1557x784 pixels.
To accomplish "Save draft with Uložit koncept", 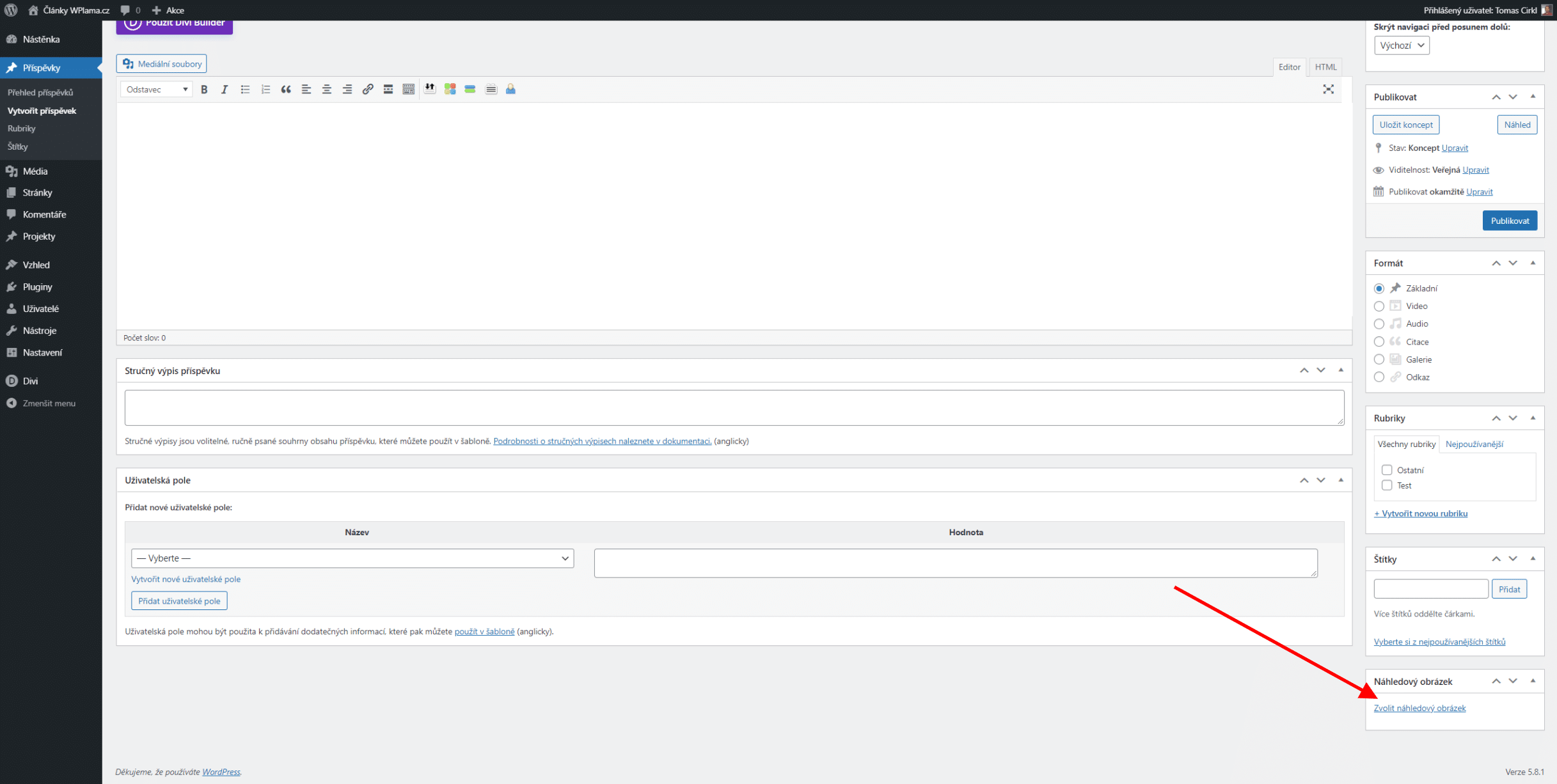I will point(1405,125).
